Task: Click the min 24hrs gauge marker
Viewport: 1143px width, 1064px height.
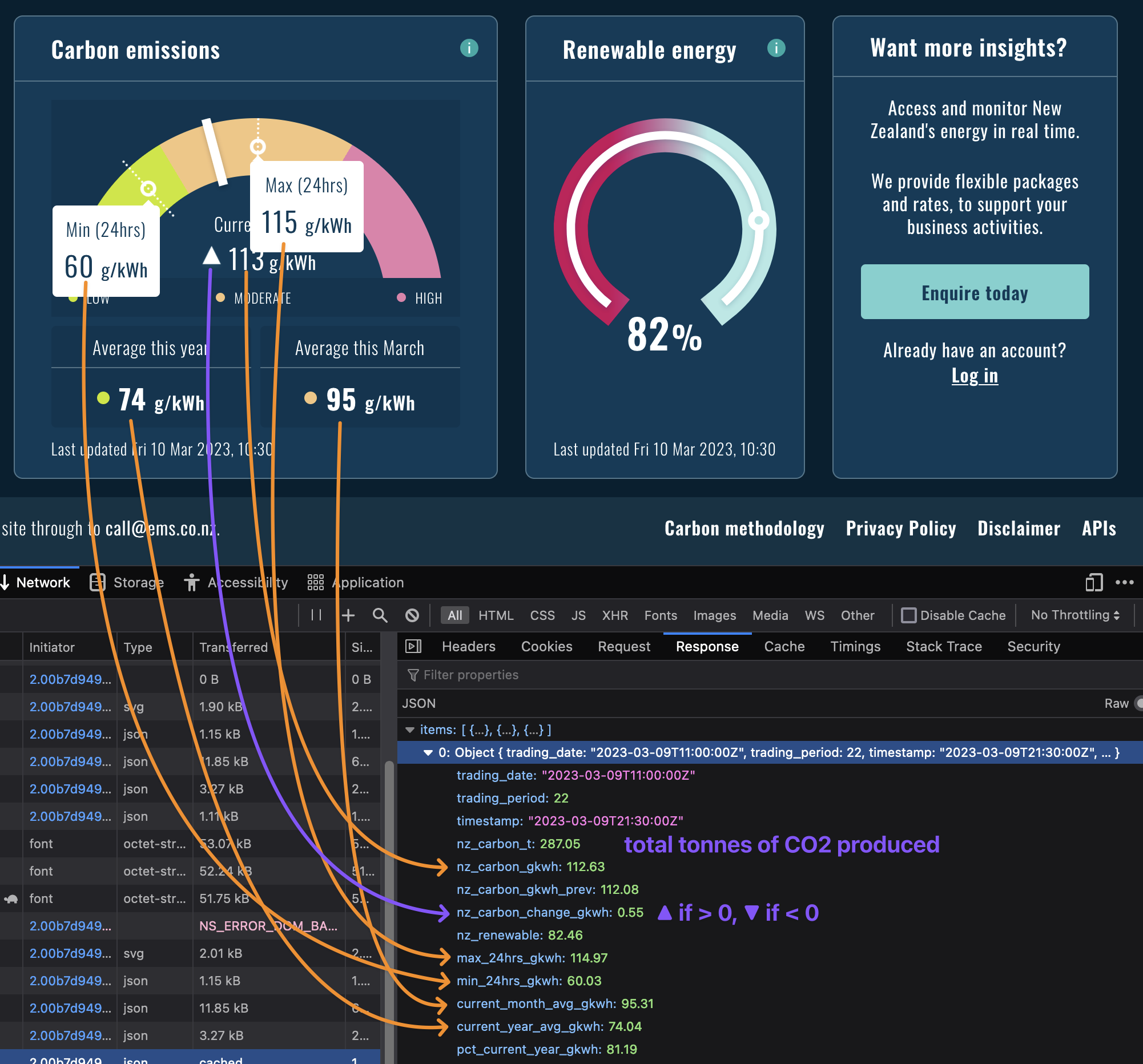Action: tap(148, 188)
